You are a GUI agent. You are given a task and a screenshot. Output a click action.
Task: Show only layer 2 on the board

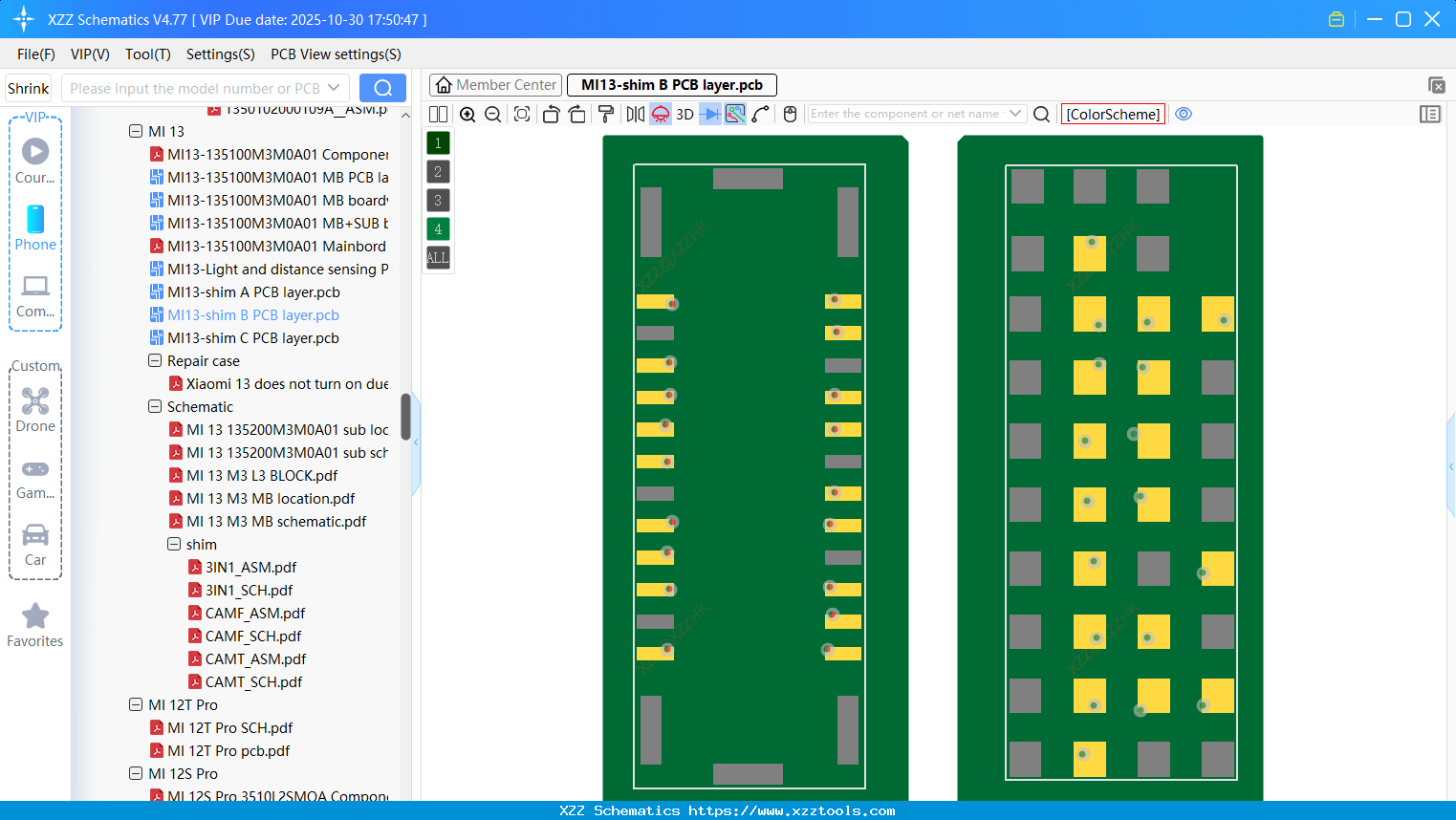(437, 171)
